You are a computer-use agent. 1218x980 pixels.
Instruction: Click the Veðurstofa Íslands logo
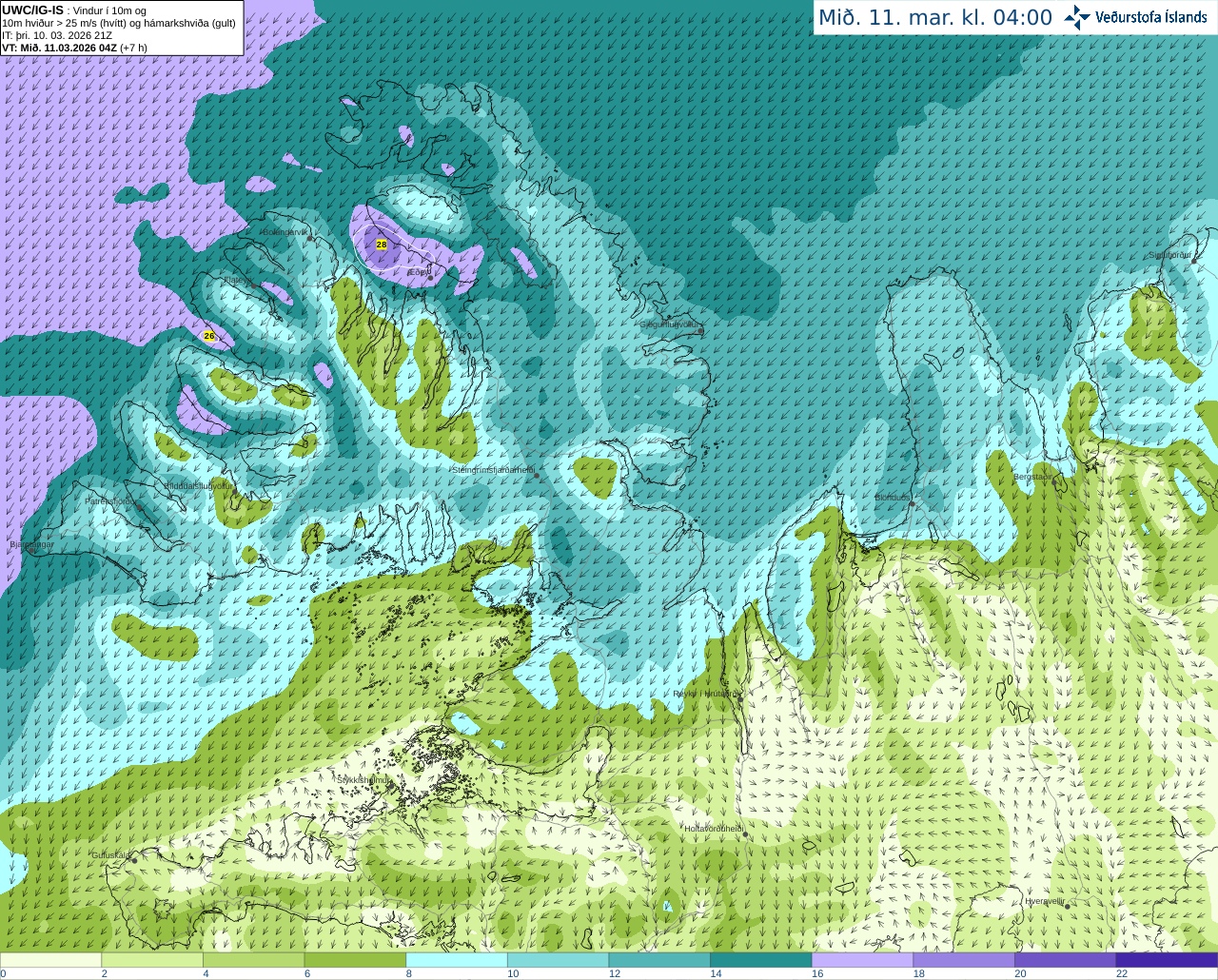click(x=1136, y=17)
